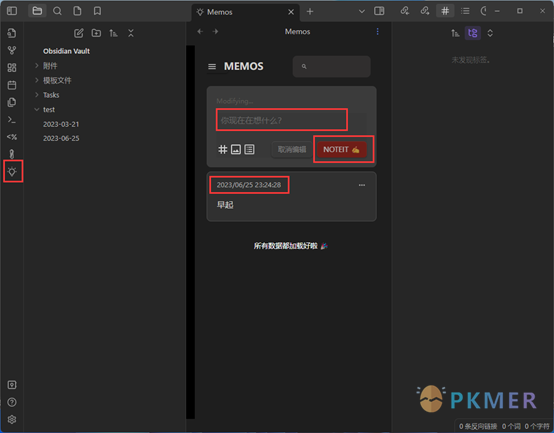The image size is (554, 433).
Task: Click the 取消编辑 cancel edit button
Action: coord(292,149)
